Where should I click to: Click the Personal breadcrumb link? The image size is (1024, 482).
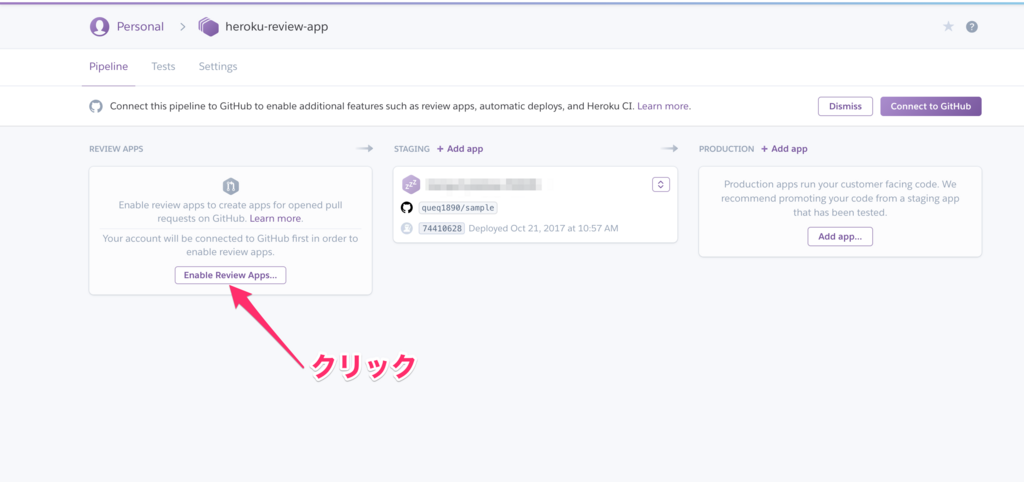140,27
